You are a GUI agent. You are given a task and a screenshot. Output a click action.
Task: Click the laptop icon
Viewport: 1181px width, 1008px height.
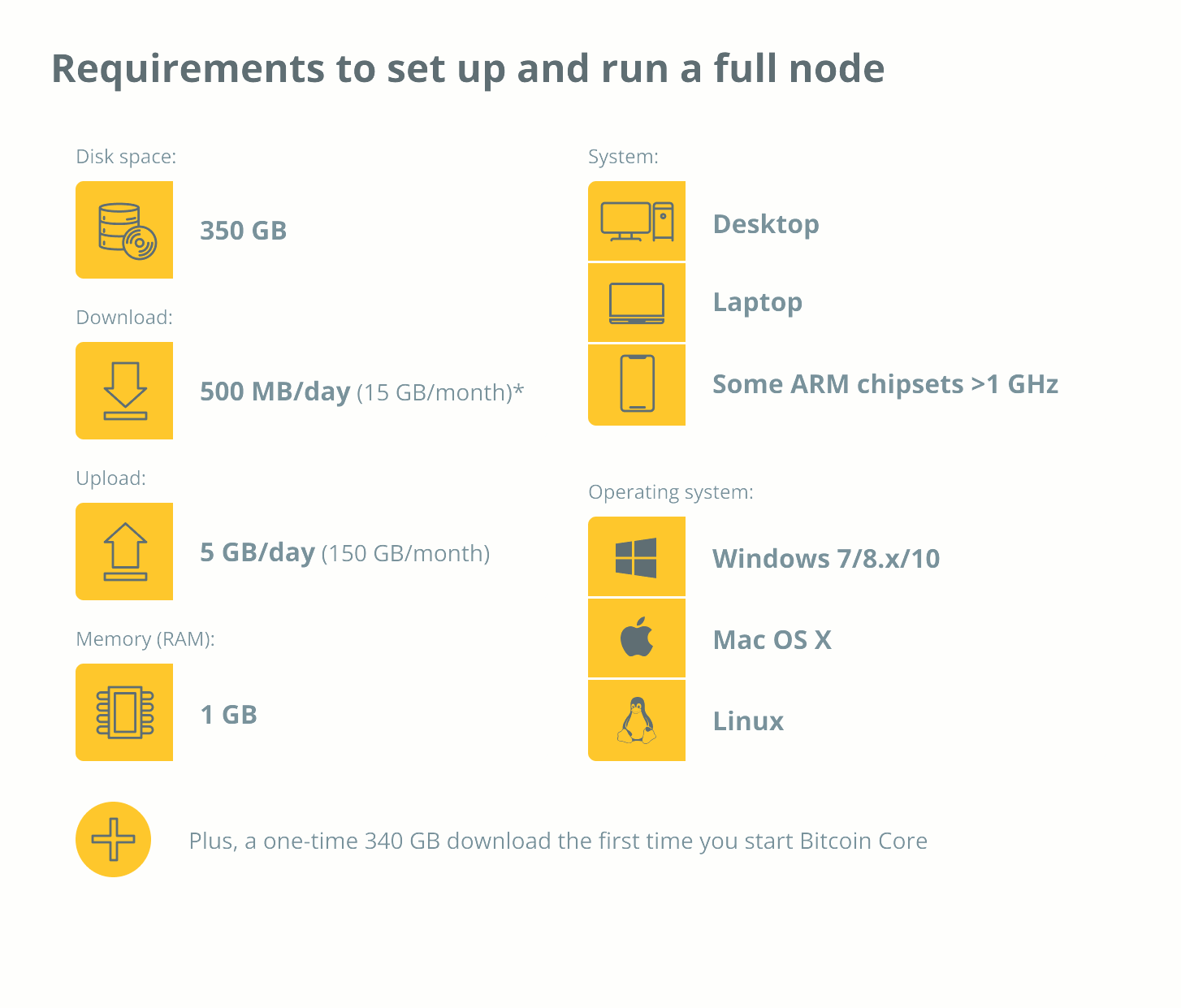[637, 302]
